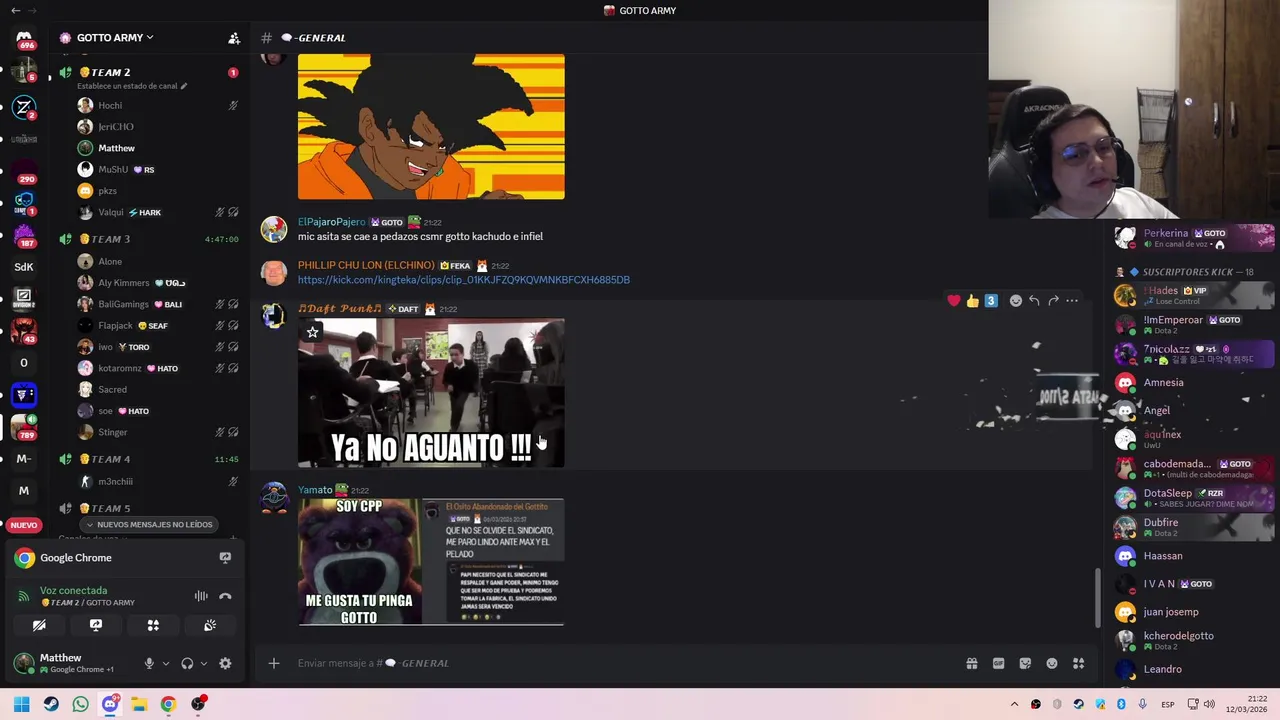Open PHILLIP CHU LON username profile

click(x=366, y=265)
